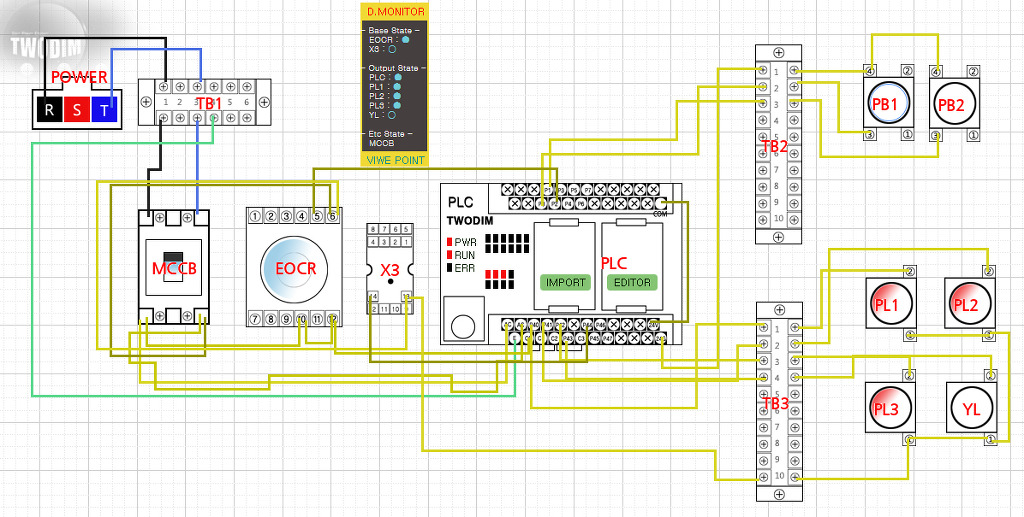
Task: Select X3 relay terminal 14
Action: [374, 298]
